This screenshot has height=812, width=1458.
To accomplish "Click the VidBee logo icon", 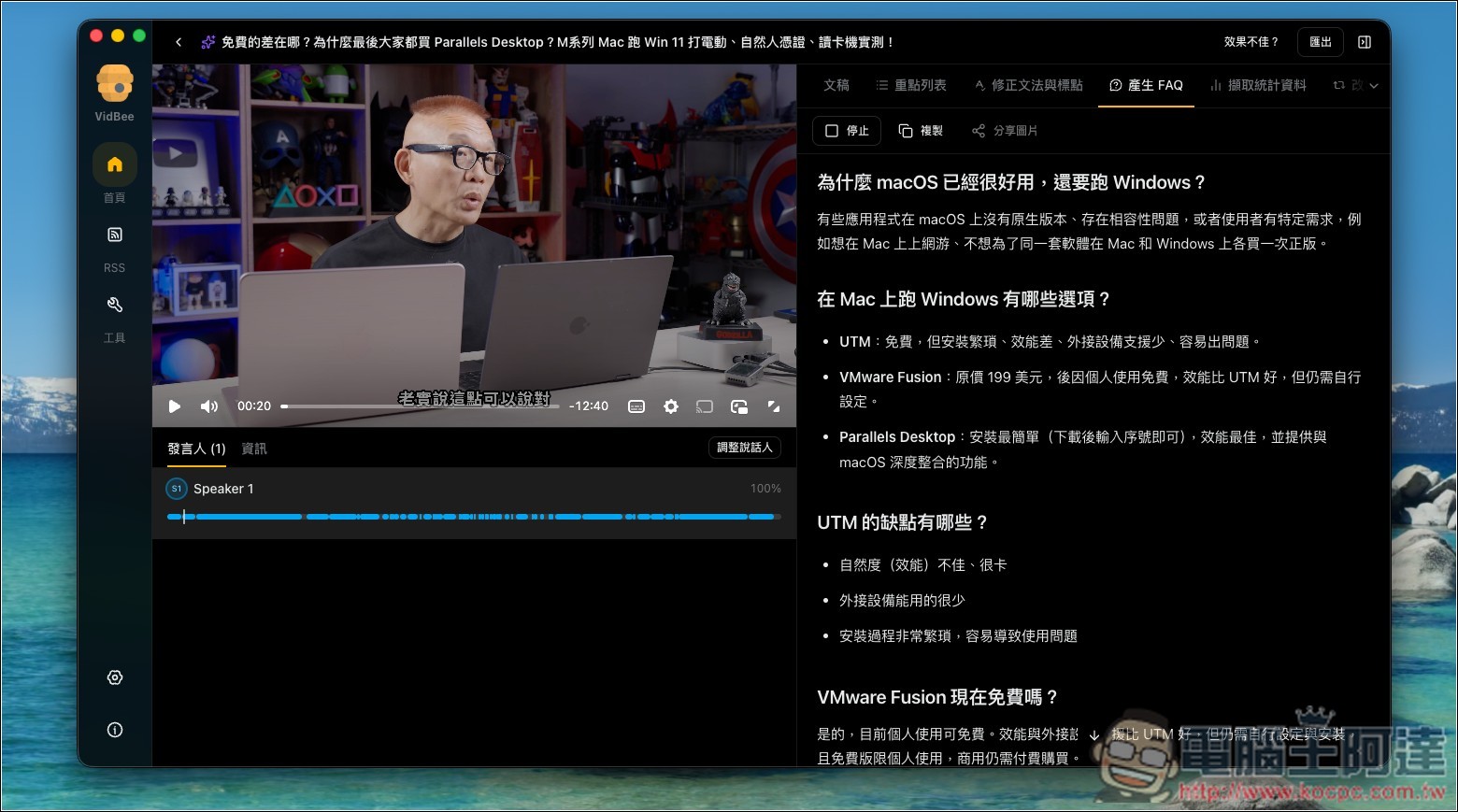I will coord(115,84).
